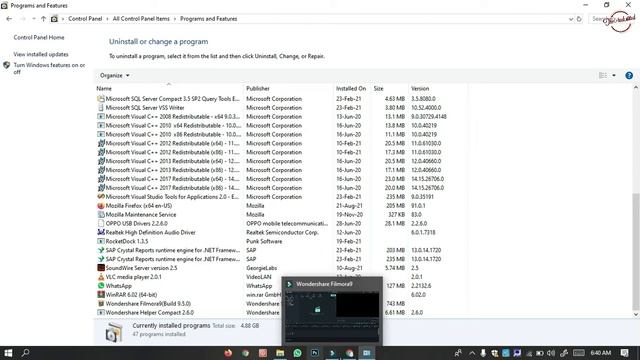Open the address bar history dropdown
640x360 pixels.
[x=571, y=19]
